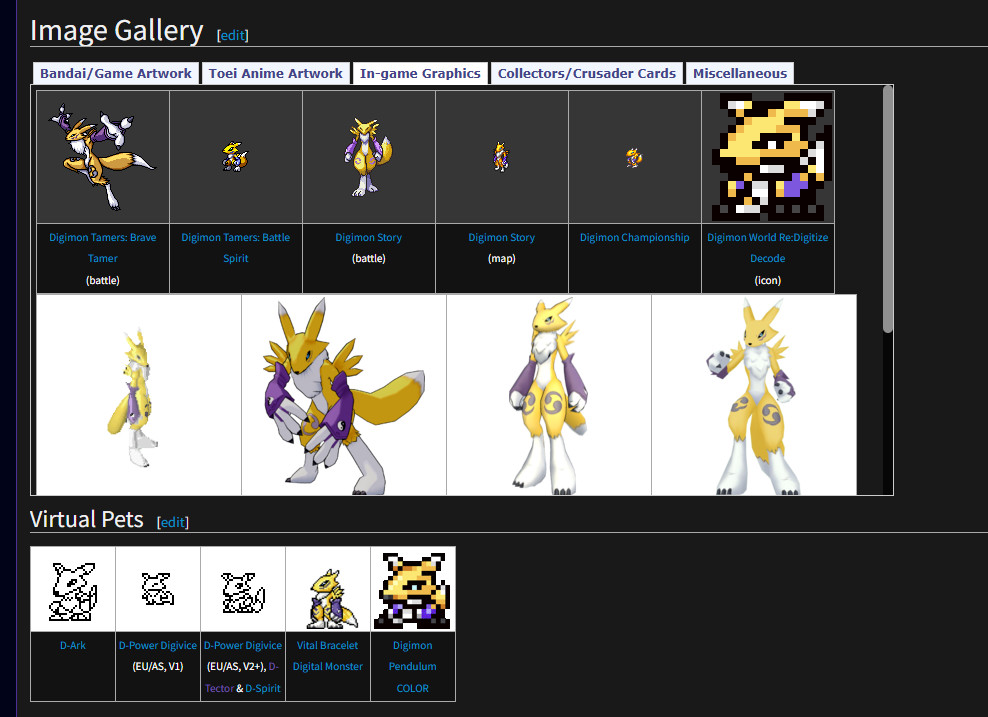The width and height of the screenshot is (988, 717).
Task: Open the Vital Bracelet Digital Monster link
Action: click(x=328, y=656)
